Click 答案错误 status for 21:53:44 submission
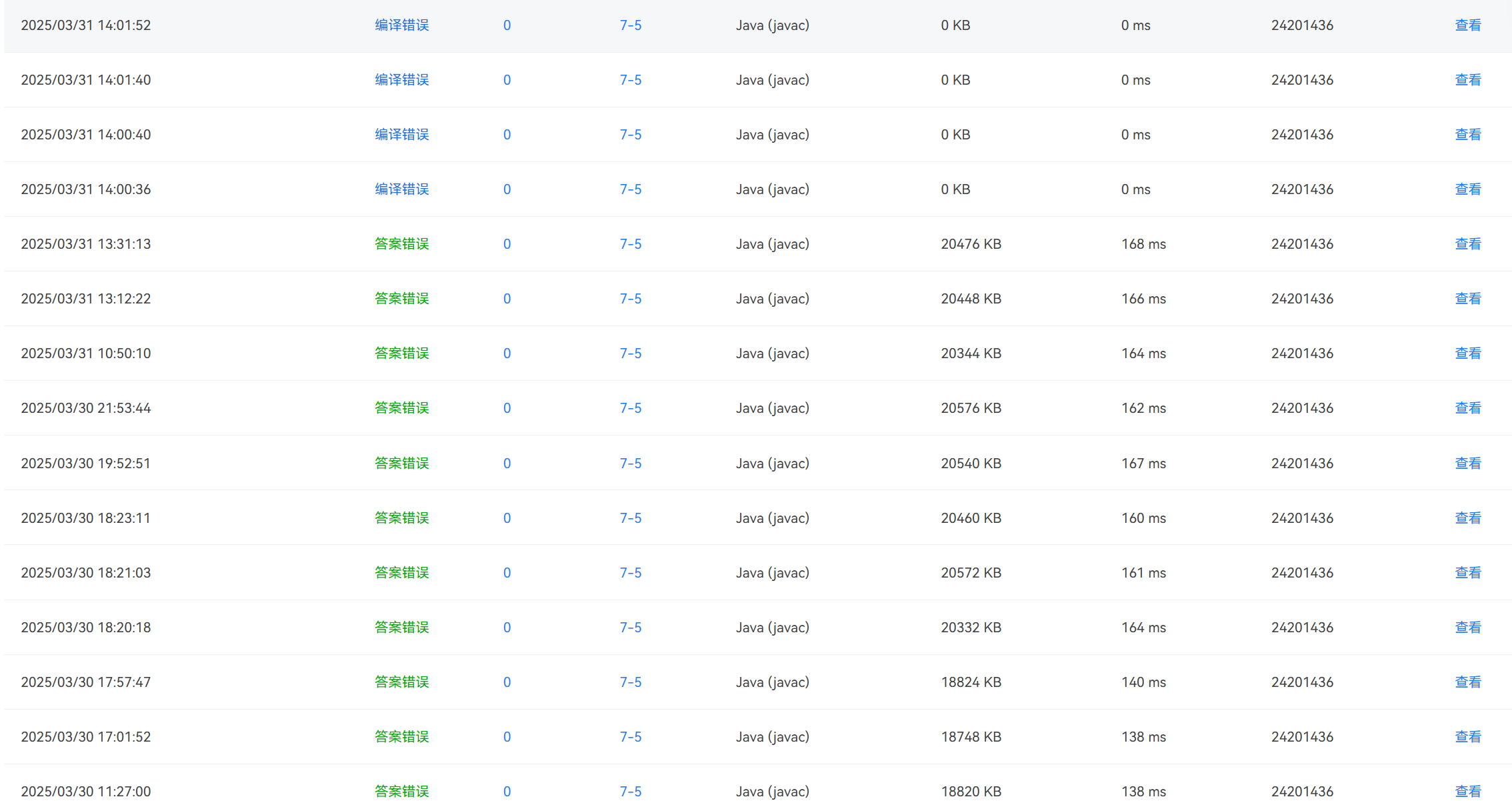1512x811 pixels. [x=401, y=408]
